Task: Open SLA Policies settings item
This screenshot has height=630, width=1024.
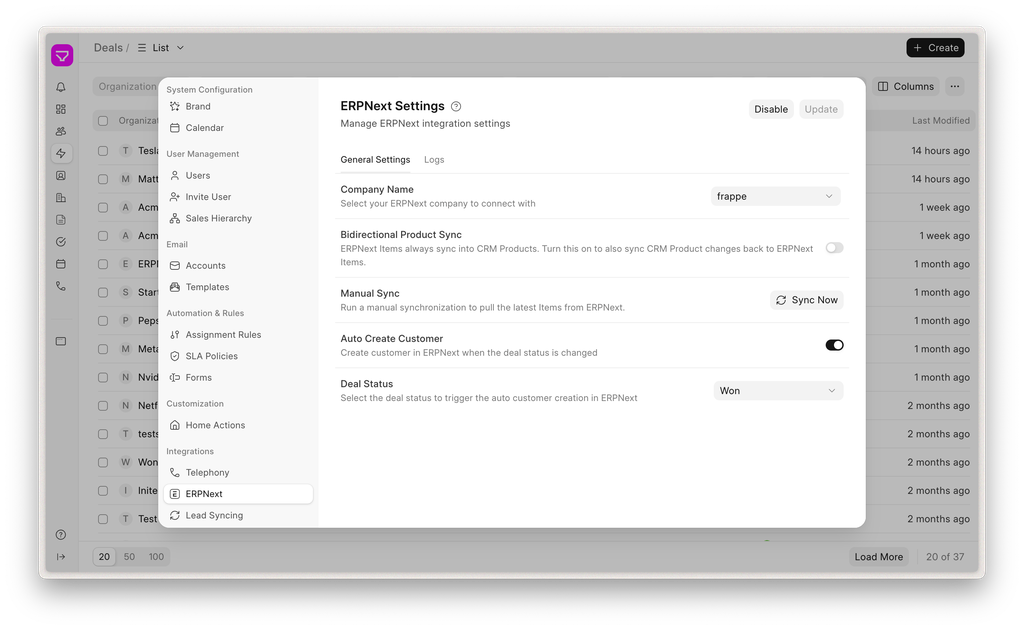Action: (238, 356)
